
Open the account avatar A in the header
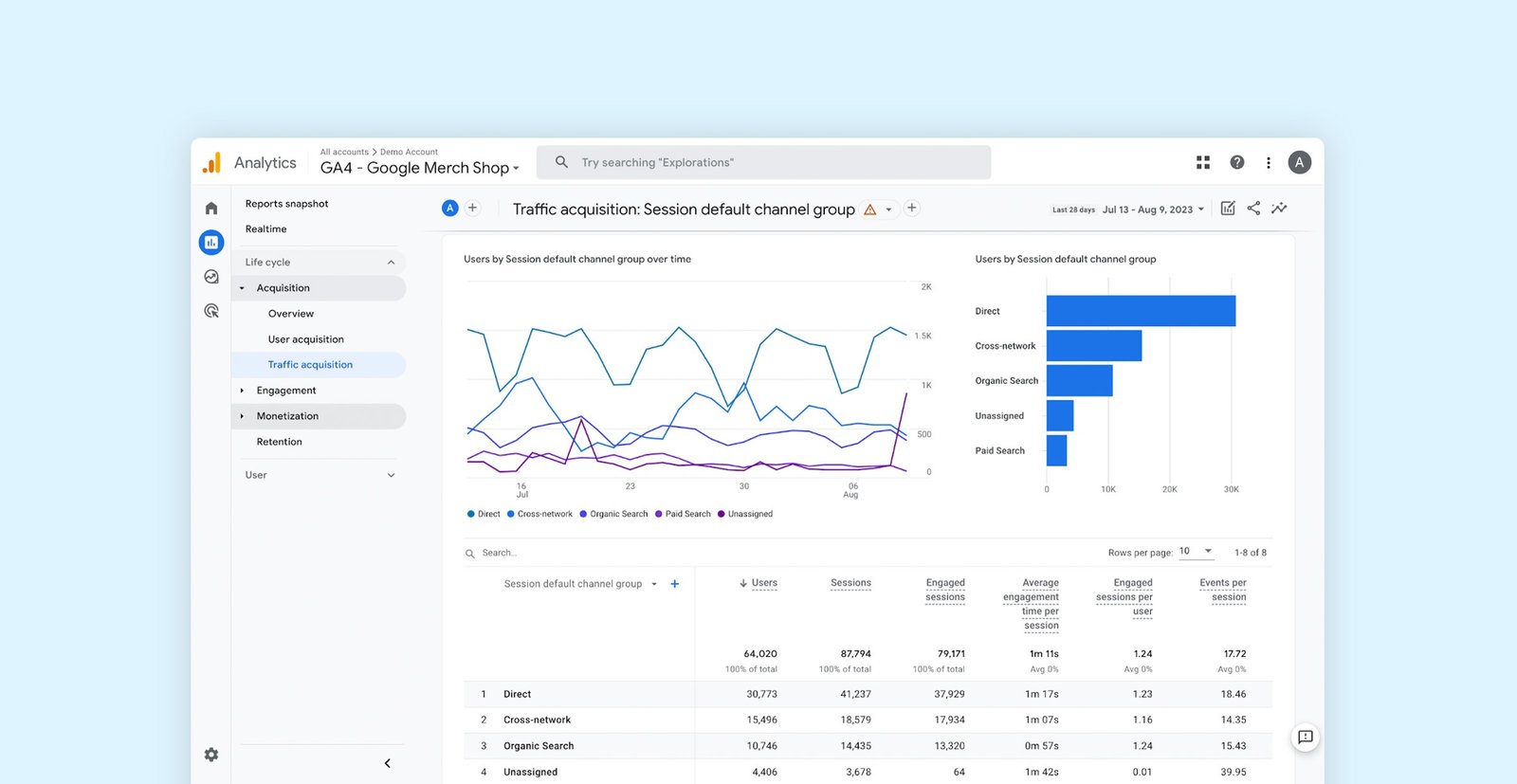[x=1300, y=162]
